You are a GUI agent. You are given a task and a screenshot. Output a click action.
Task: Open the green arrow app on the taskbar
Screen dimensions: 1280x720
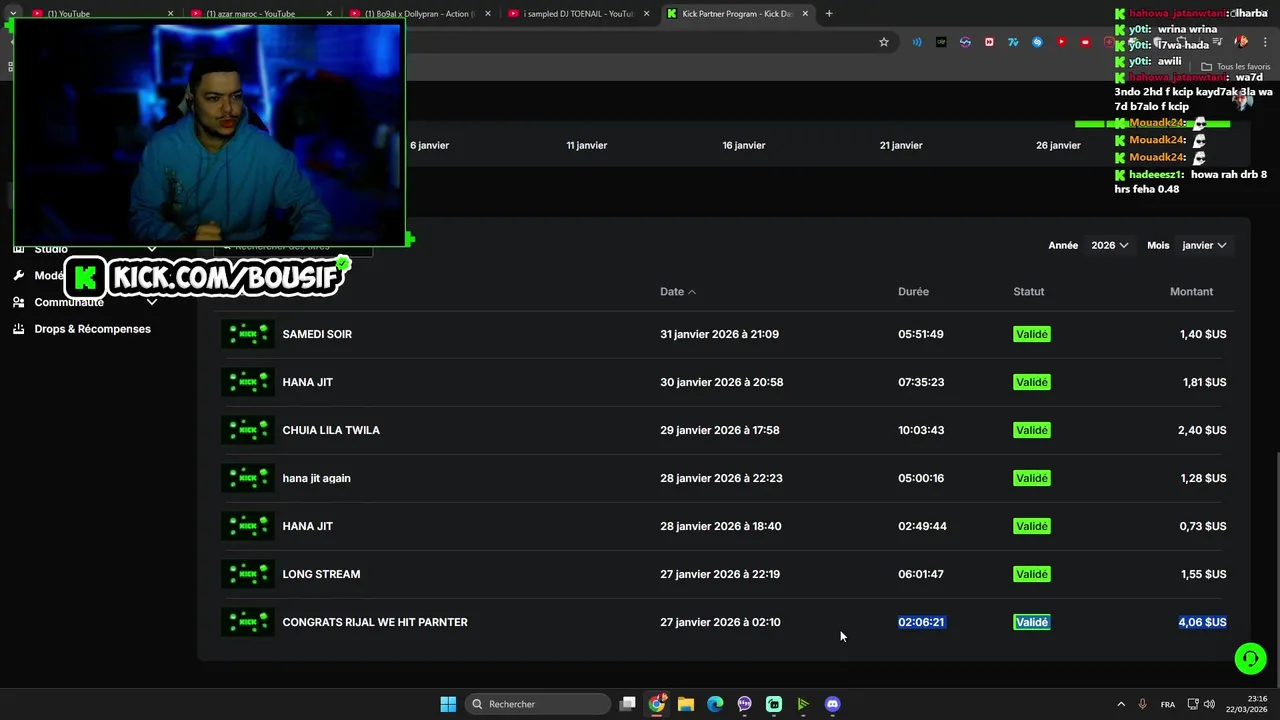coord(803,704)
